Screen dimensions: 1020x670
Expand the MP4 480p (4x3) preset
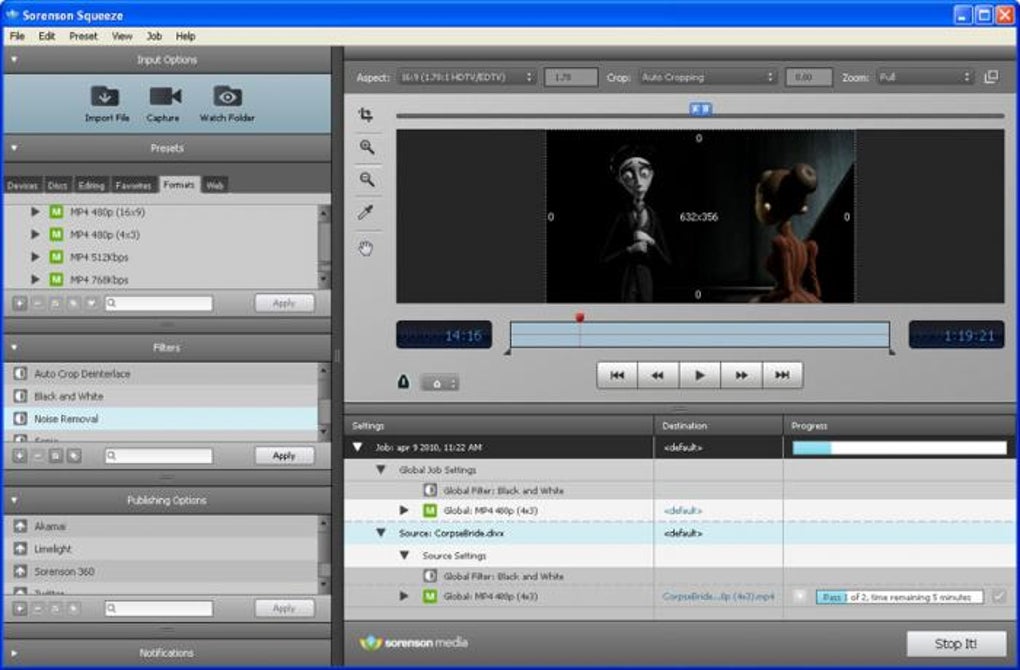(x=35, y=234)
